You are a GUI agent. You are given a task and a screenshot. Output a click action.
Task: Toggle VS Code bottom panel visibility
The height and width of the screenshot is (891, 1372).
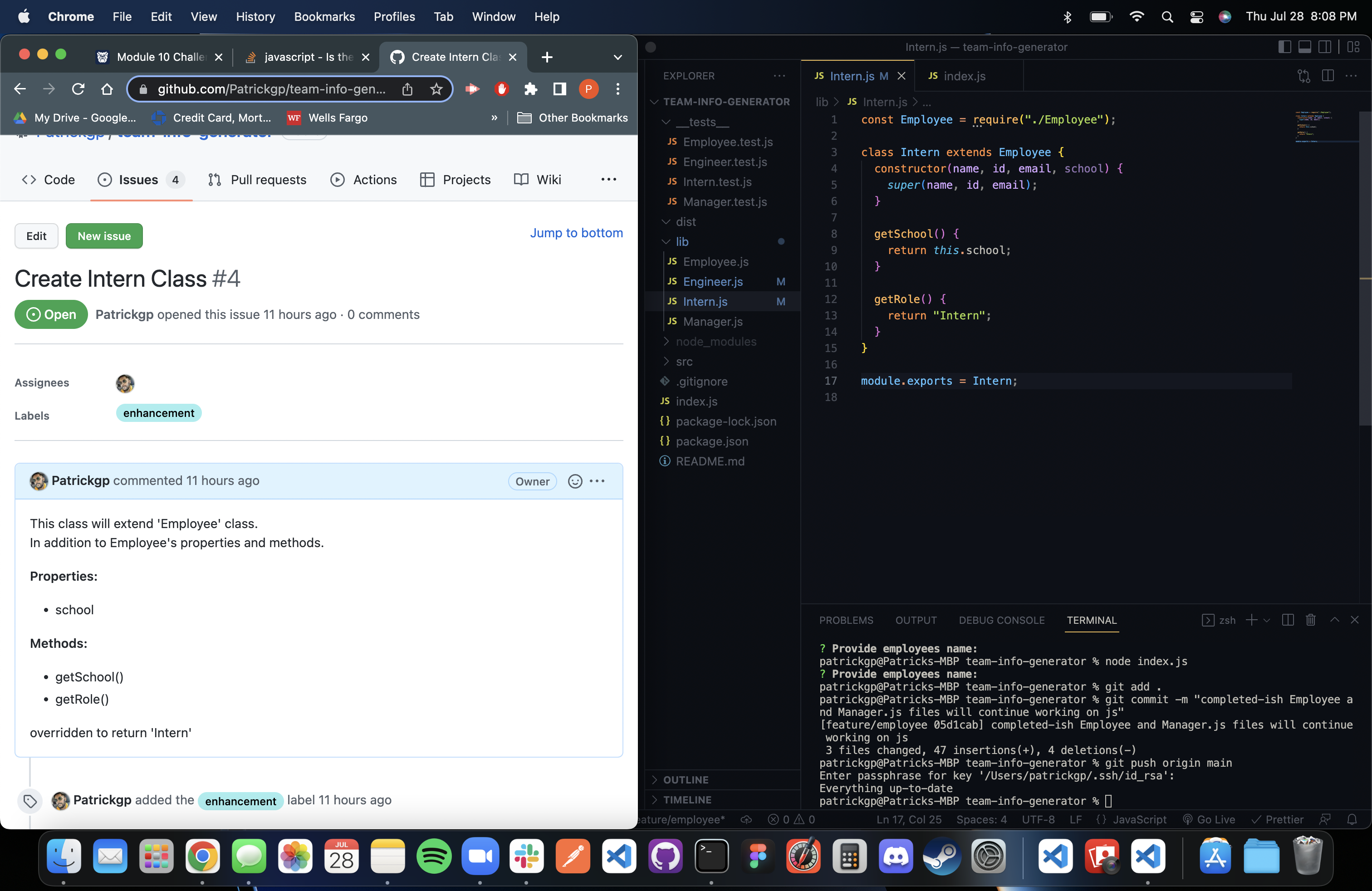(1304, 47)
